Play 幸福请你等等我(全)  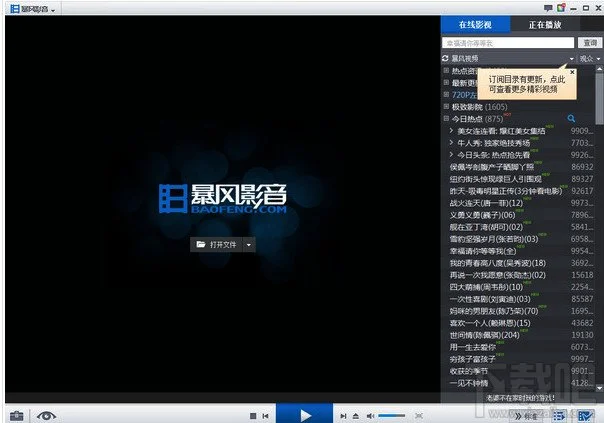tap(483, 251)
